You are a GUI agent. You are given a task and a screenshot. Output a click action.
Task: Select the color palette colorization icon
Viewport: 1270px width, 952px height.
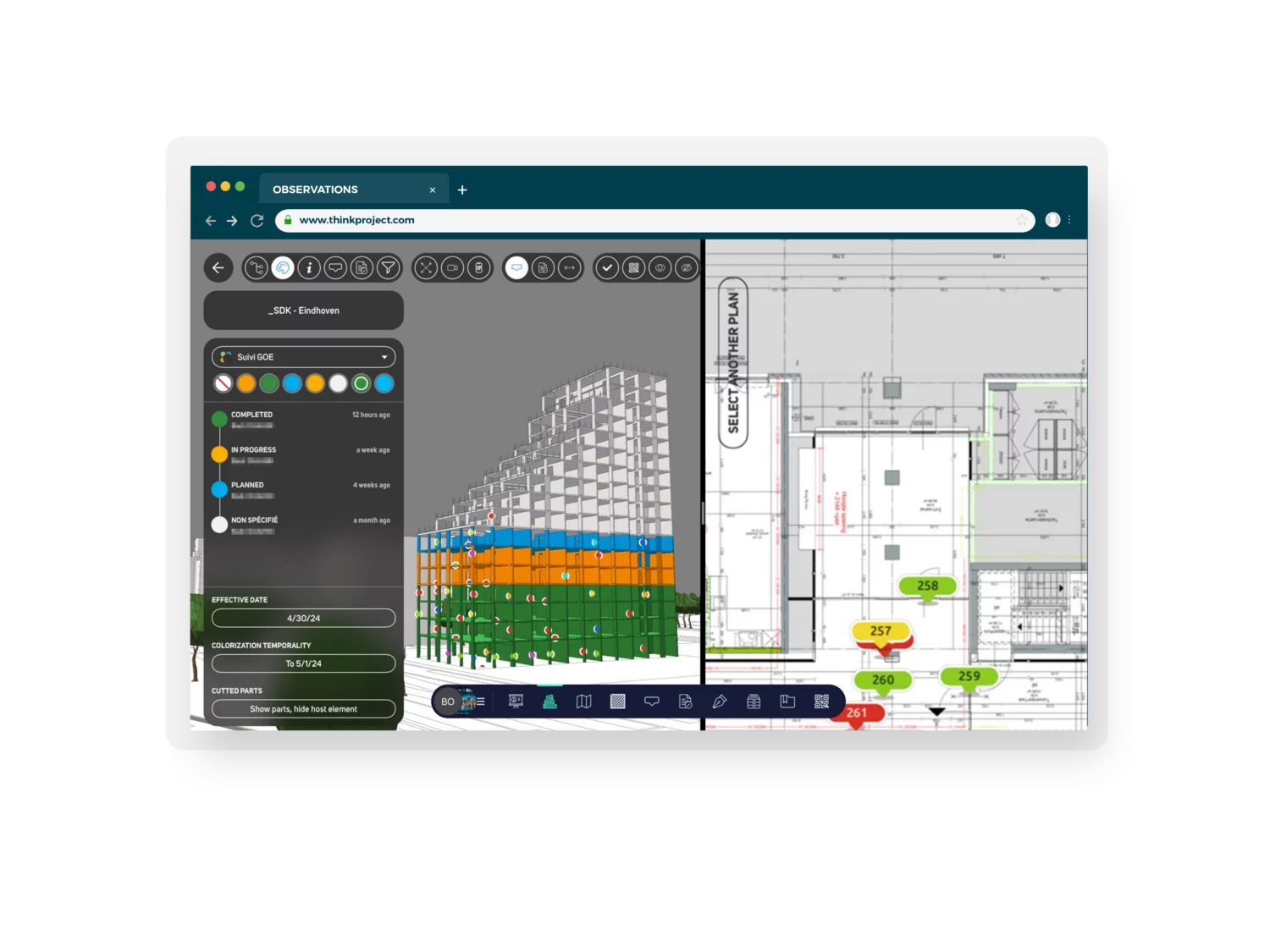(283, 268)
